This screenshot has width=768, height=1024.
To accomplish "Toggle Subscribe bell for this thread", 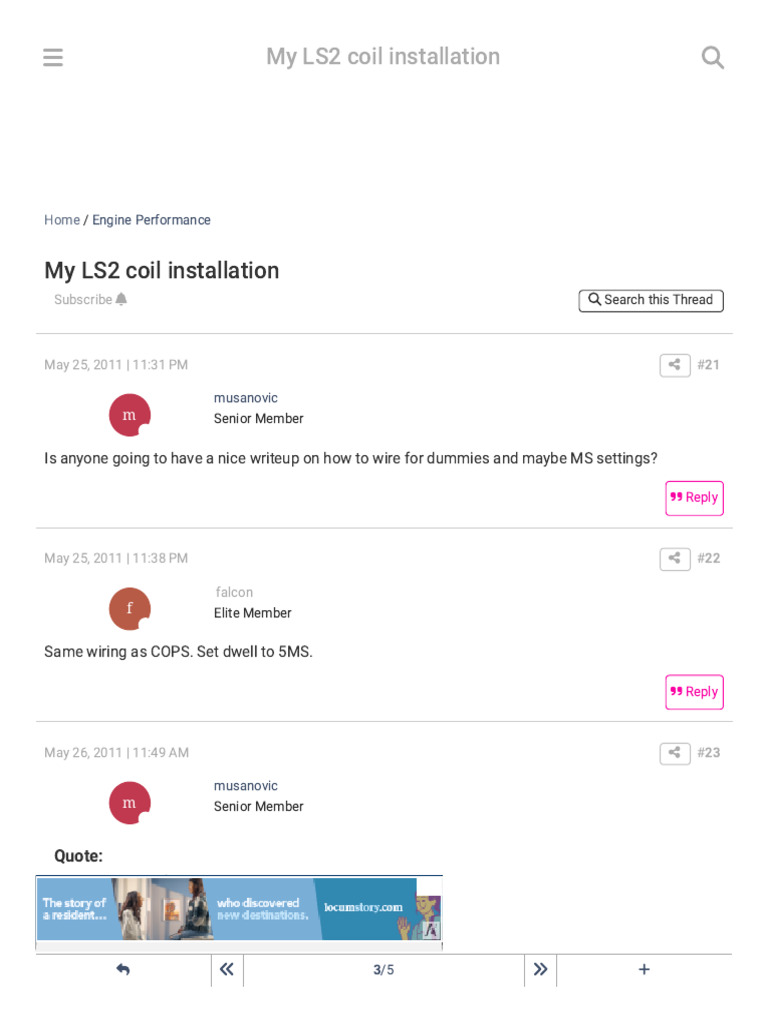I will (x=91, y=300).
